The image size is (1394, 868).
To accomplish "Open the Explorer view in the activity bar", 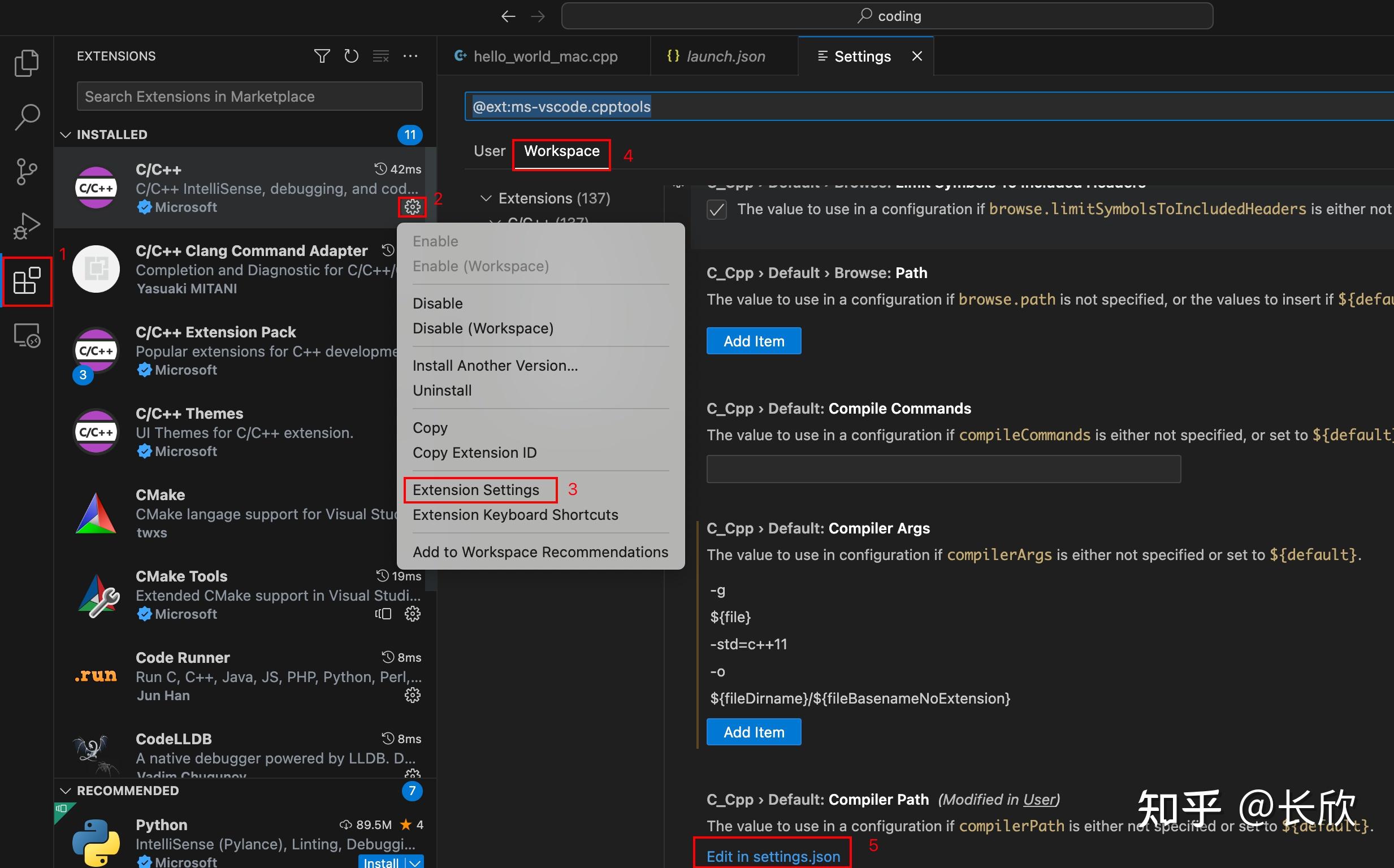I will (x=27, y=63).
